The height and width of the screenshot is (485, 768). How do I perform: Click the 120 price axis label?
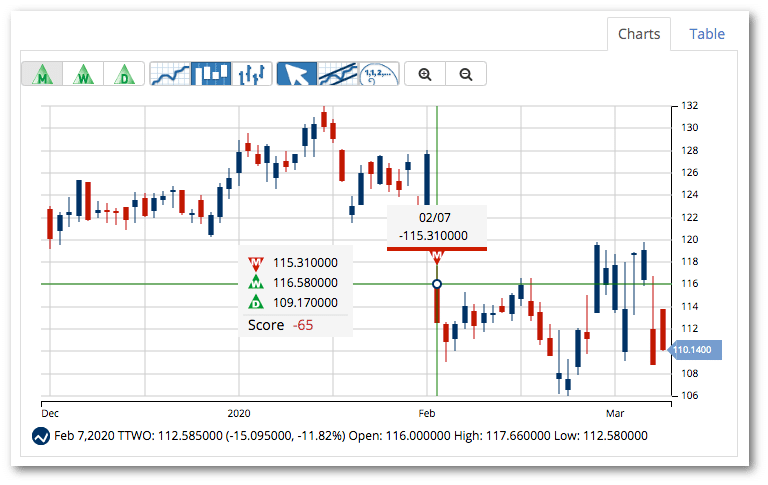point(690,240)
